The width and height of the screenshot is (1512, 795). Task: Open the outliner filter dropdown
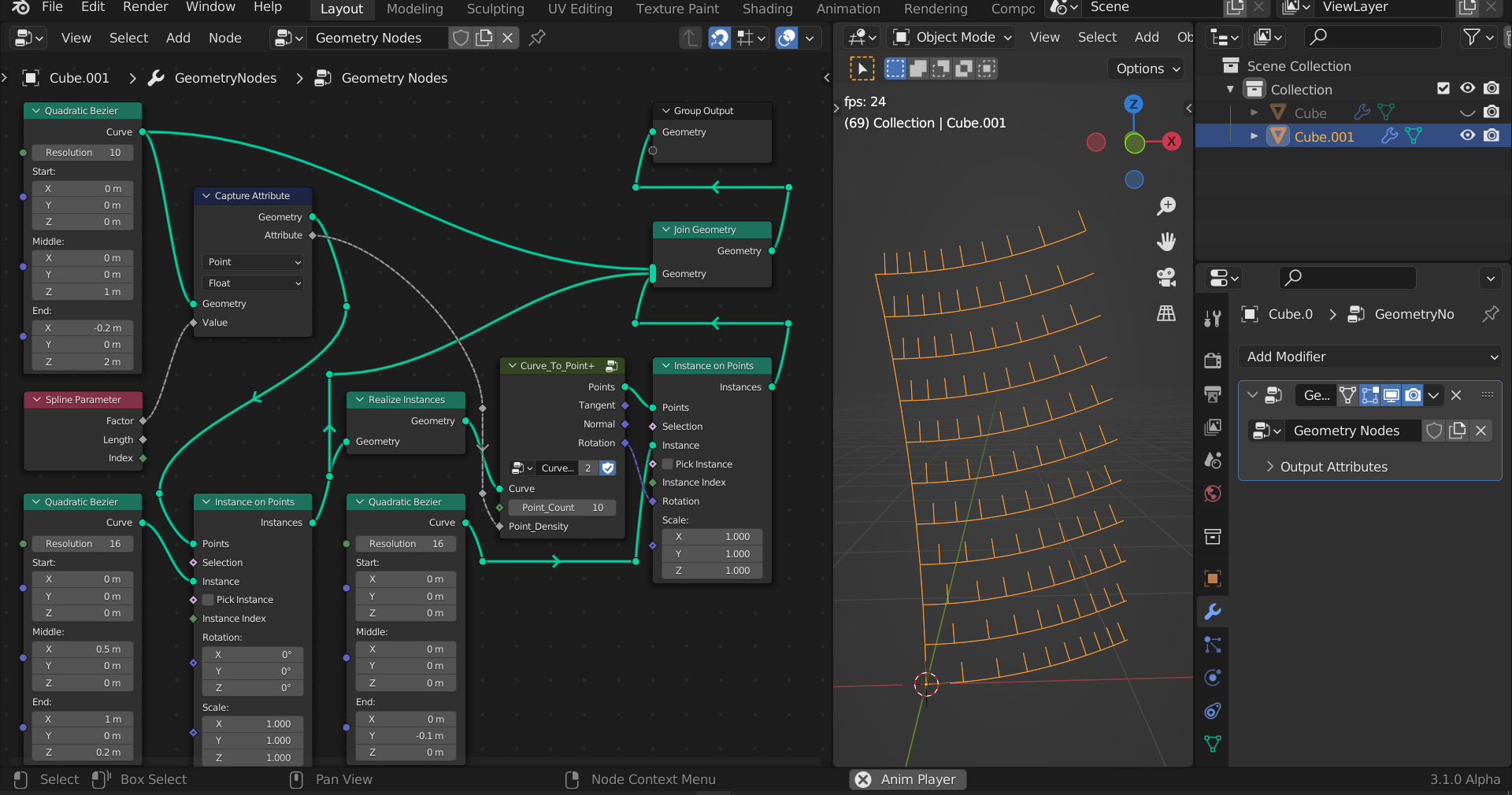[1478, 37]
